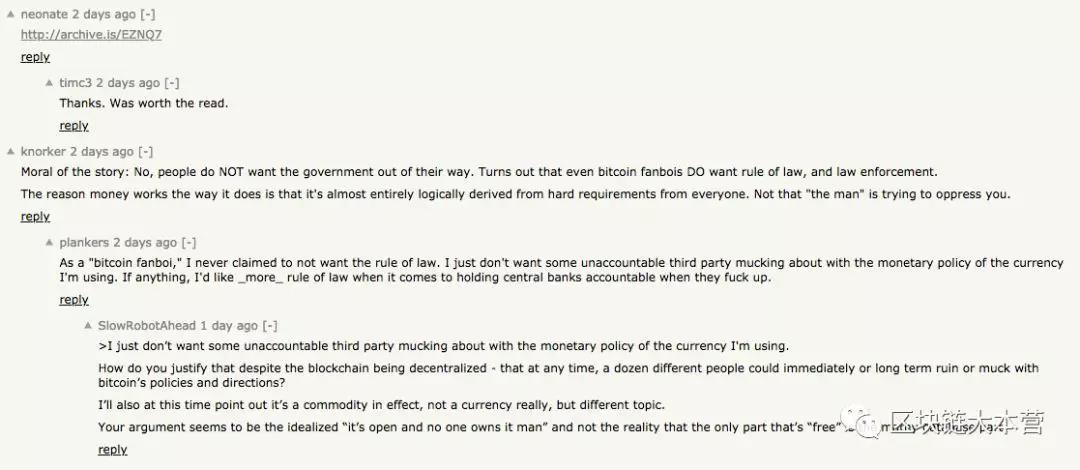Collapse knorker's comment thread with [-]
This screenshot has height=470, width=1080.
(x=145, y=152)
